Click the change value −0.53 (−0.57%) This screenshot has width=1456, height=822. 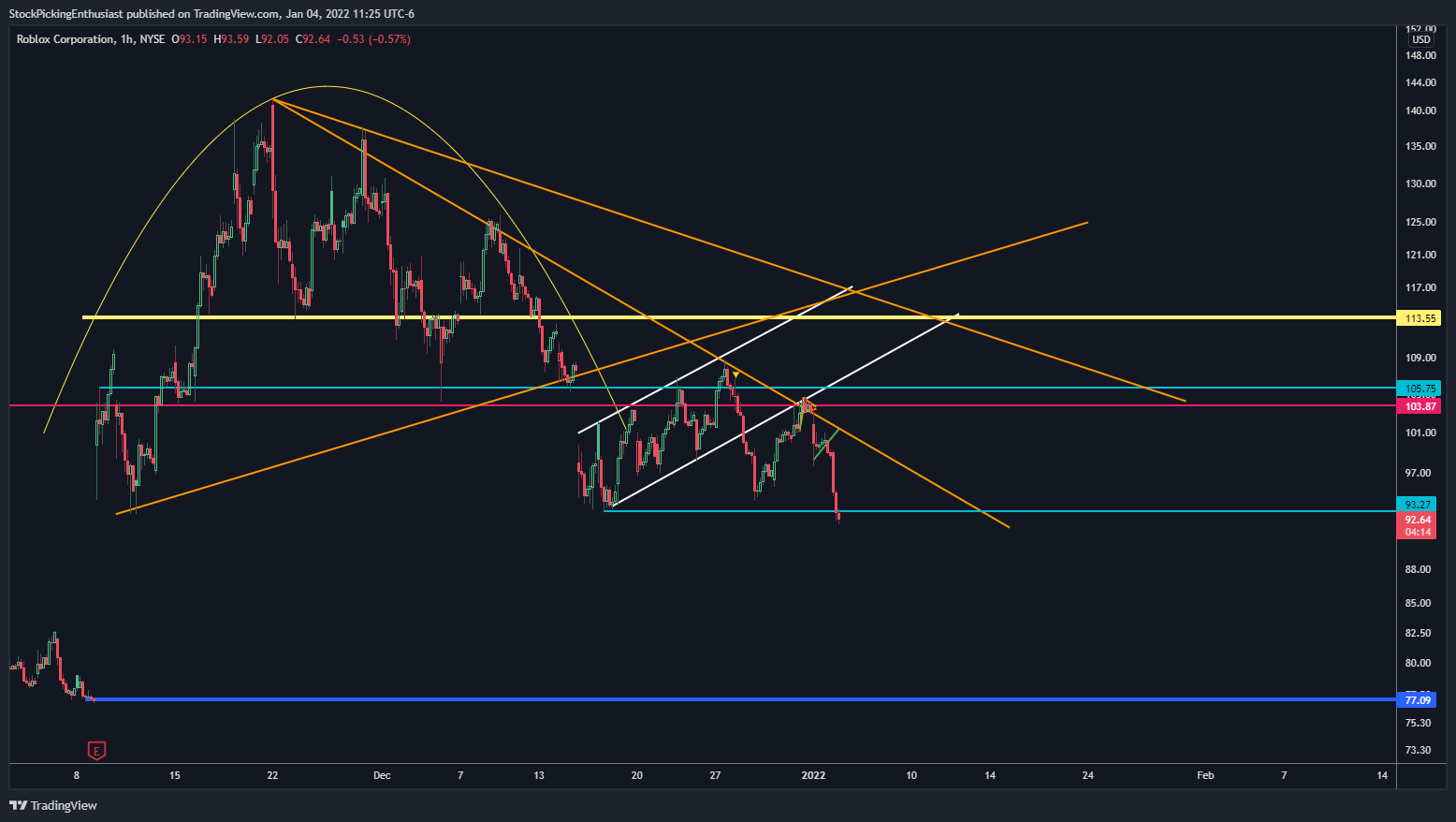pyautogui.click(x=373, y=39)
